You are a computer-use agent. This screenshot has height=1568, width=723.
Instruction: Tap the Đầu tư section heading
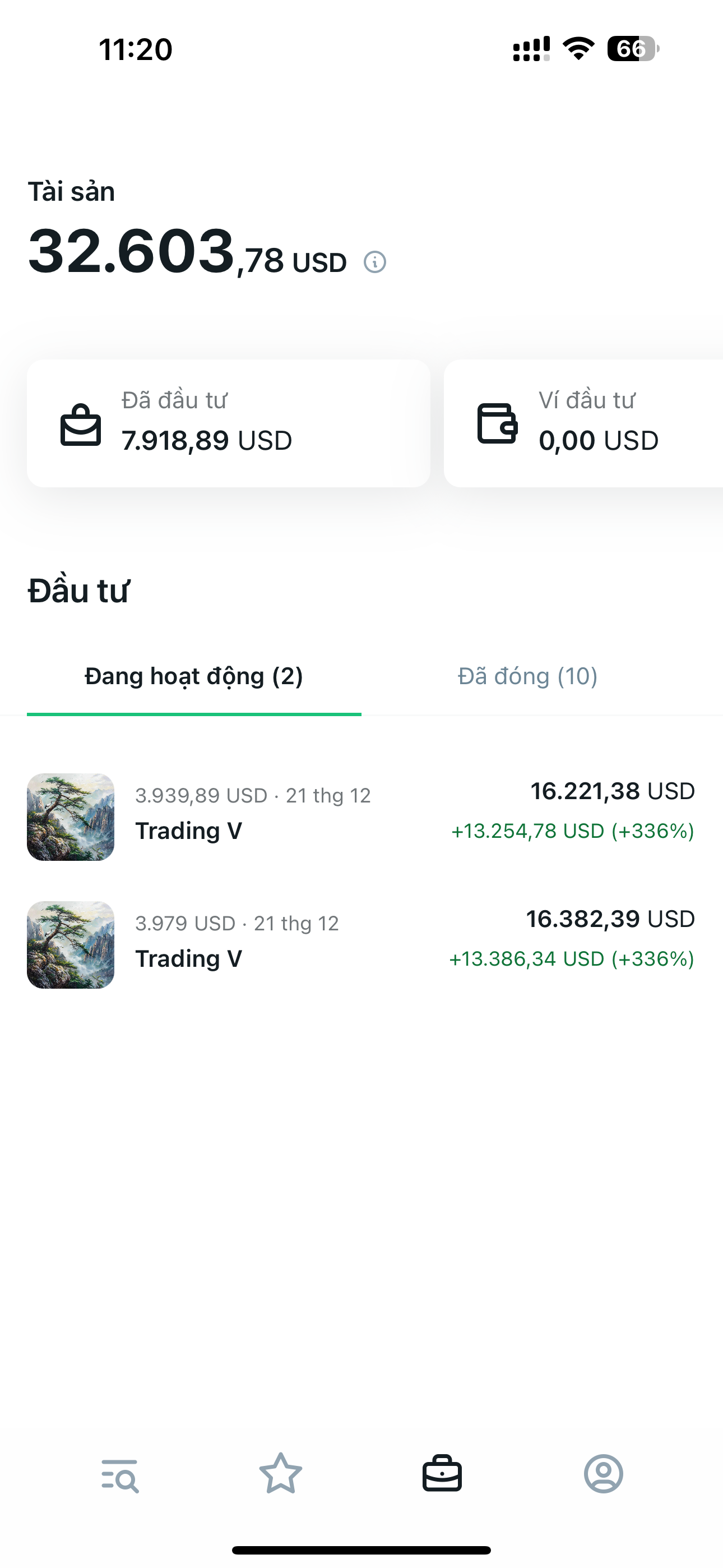click(x=78, y=591)
